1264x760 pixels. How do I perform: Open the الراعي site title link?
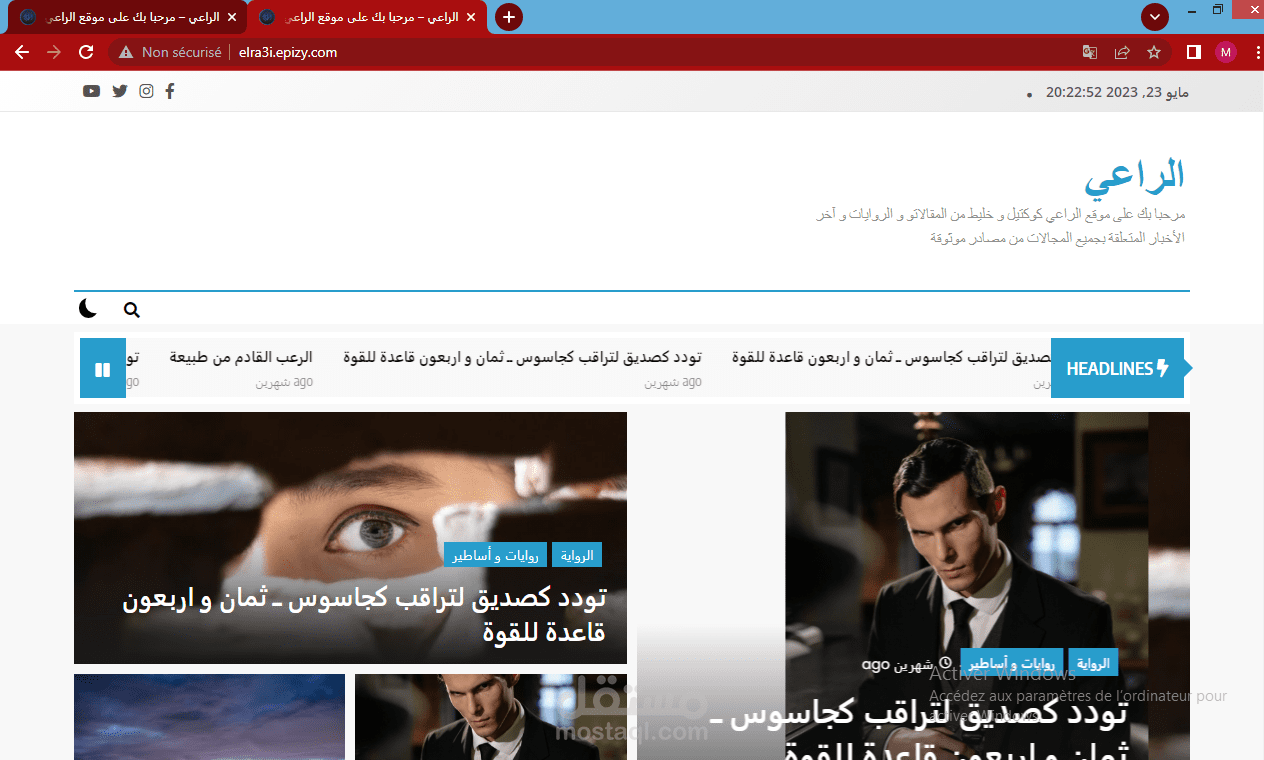pyautogui.click(x=1135, y=176)
